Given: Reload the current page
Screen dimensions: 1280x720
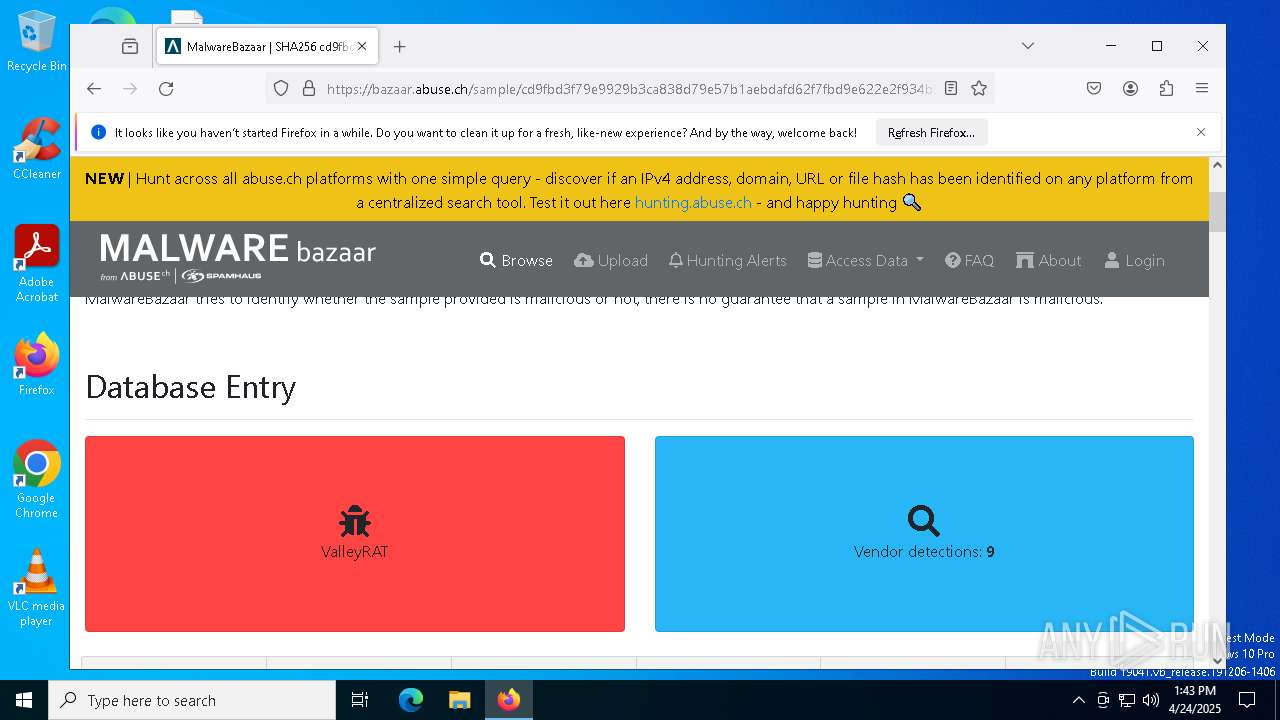Looking at the screenshot, I should coord(166,88).
